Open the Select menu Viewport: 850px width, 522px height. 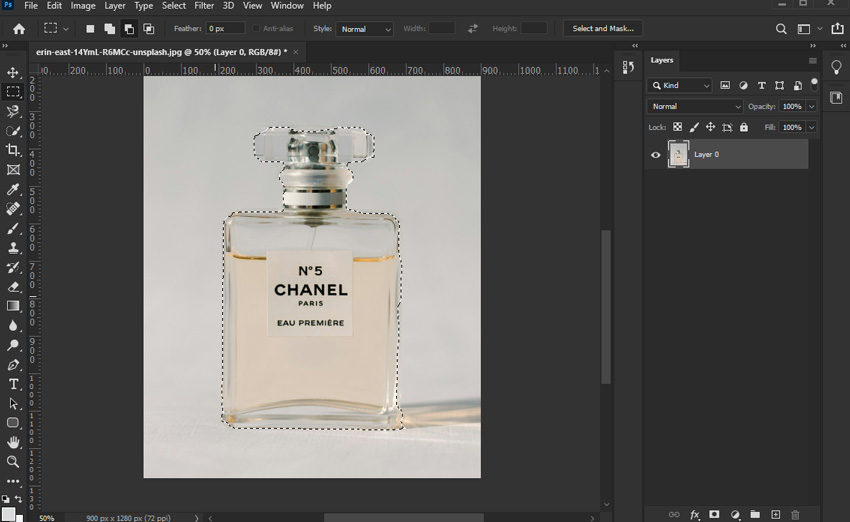pos(173,5)
